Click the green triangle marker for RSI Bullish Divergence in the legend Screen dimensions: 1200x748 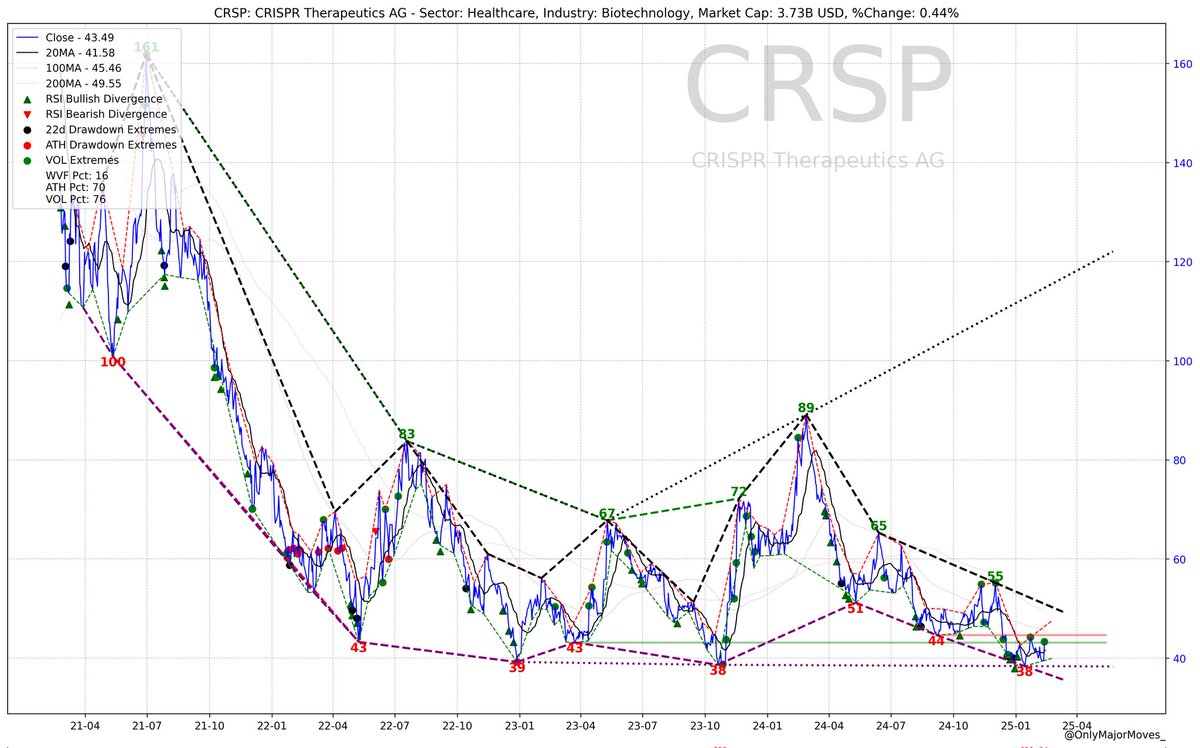tap(28, 97)
